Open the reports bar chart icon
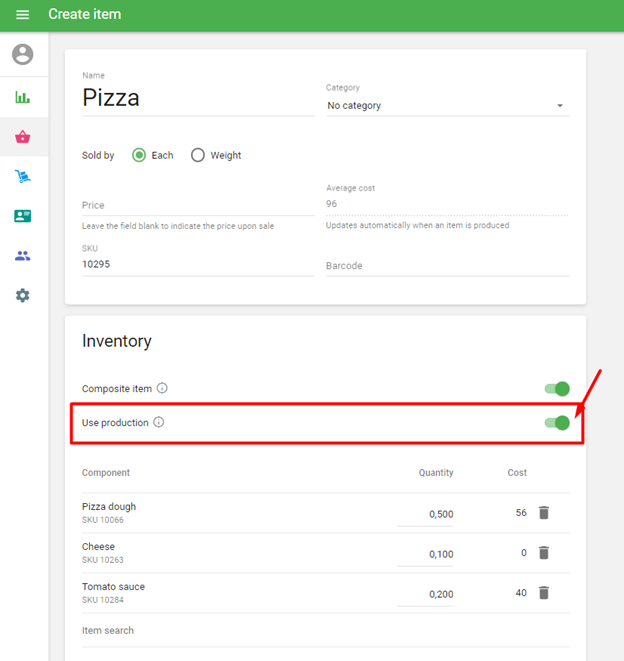The image size is (624, 661). [22, 97]
